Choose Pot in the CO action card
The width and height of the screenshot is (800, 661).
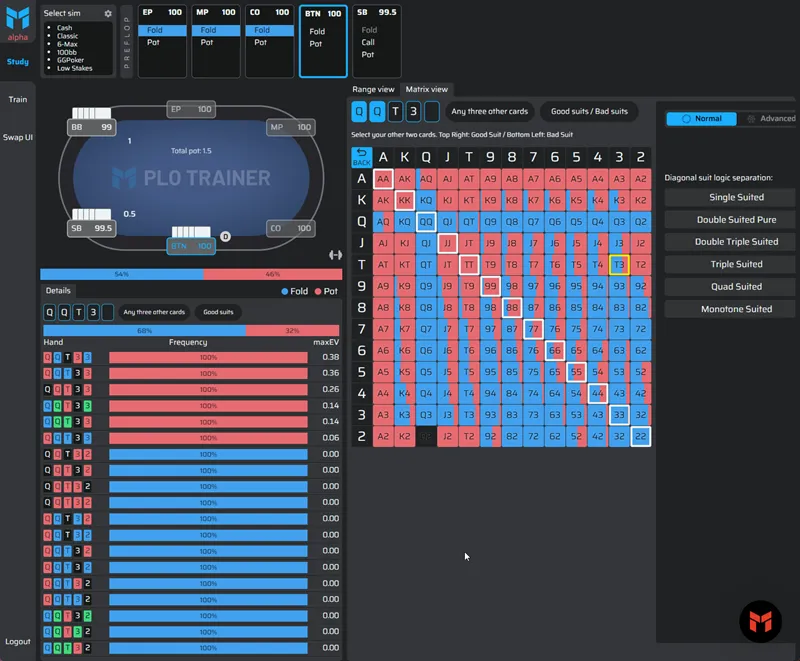tap(269, 42)
